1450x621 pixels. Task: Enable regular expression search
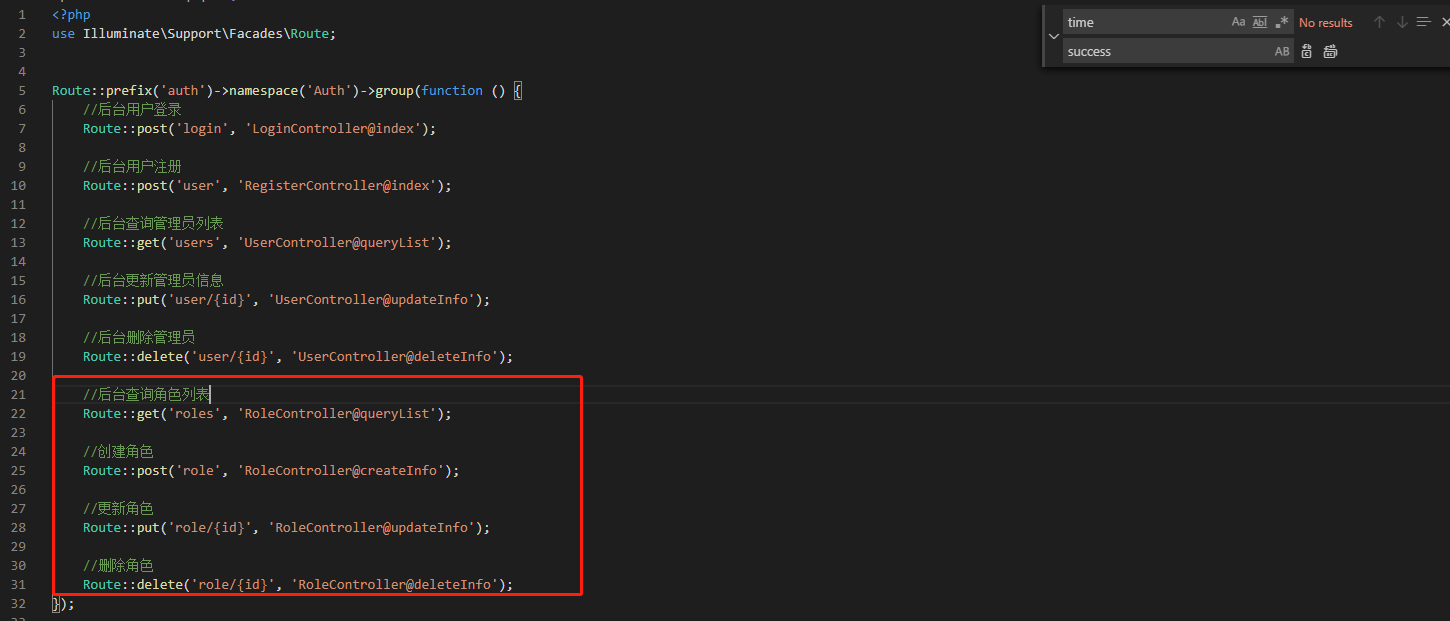(1282, 22)
